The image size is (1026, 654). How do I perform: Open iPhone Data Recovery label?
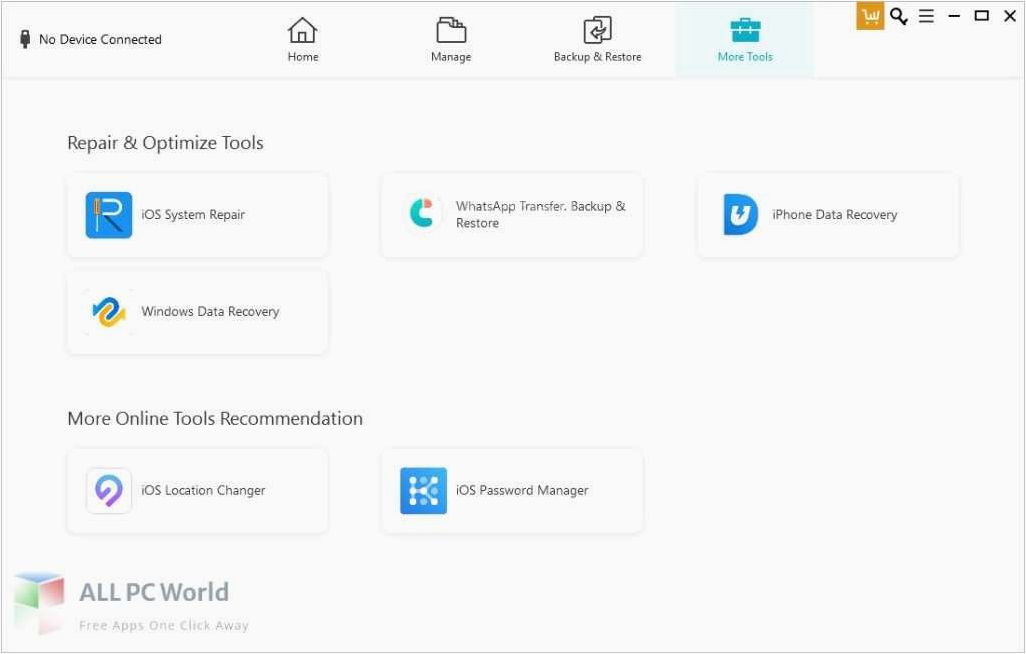click(834, 215)
